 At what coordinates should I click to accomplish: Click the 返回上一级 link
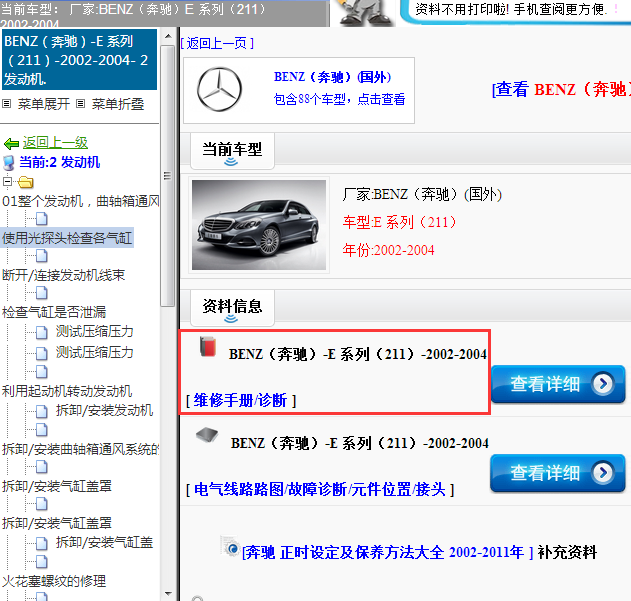(55, 143)
